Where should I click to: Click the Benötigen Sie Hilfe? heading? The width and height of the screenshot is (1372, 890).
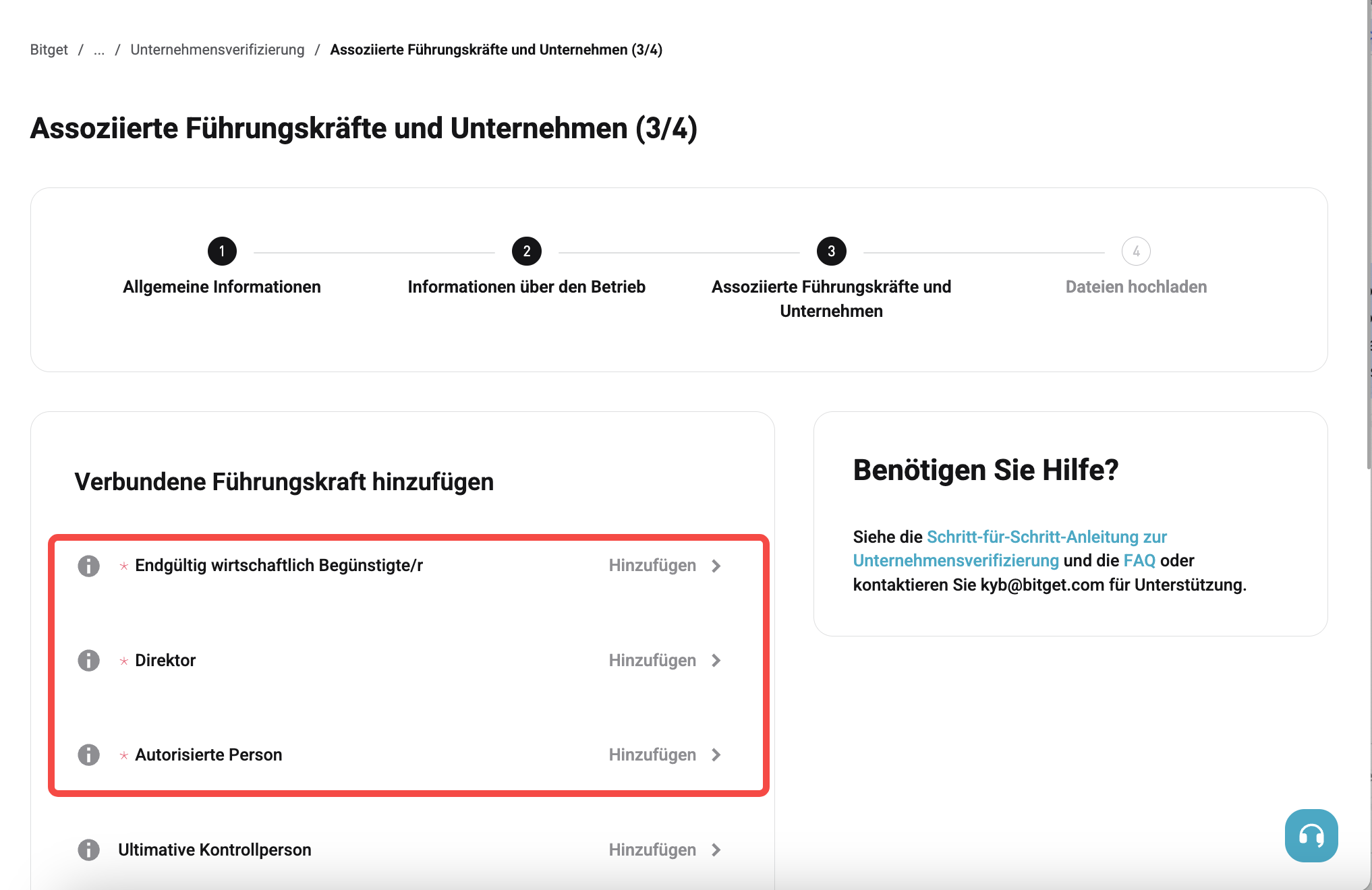985,470
